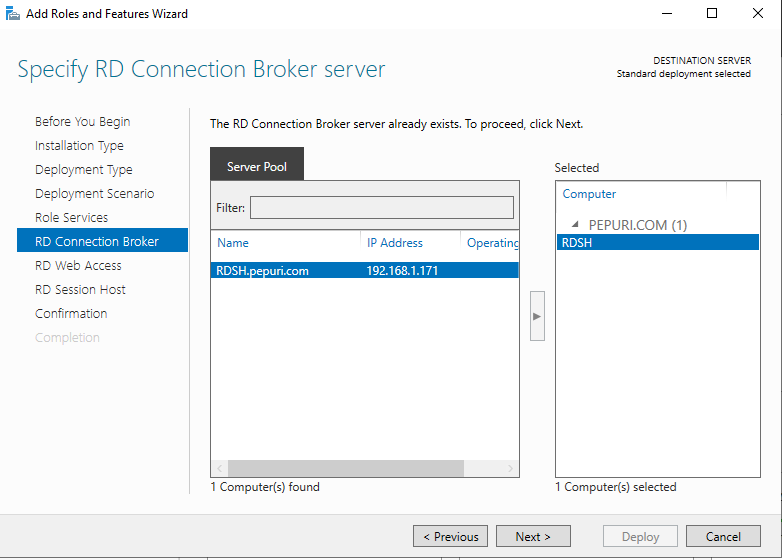The width and height of the screenshot is (782, 560).
Task: Minimize the wizard window
Action: (667, 13)
